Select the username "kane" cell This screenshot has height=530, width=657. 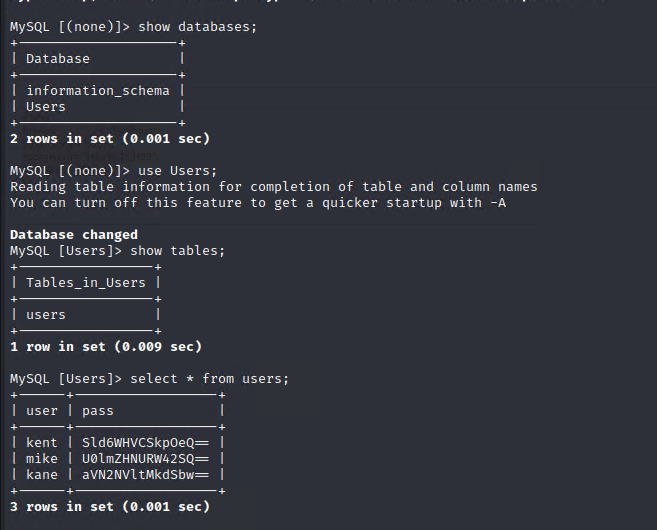[42, 475]
